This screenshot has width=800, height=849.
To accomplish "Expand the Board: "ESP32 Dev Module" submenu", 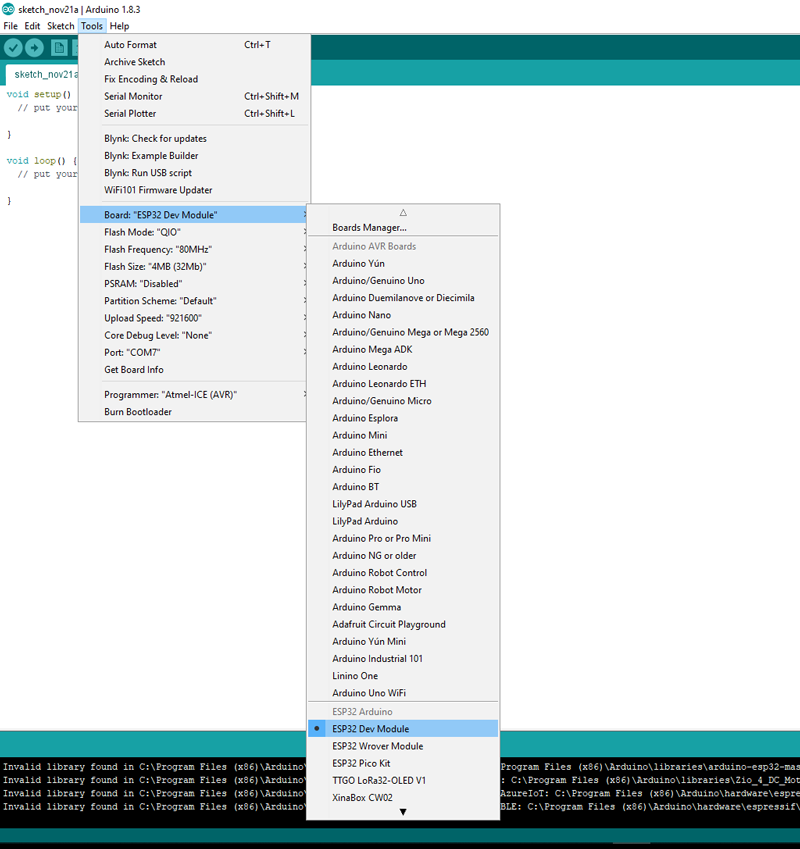I will 194,215.
